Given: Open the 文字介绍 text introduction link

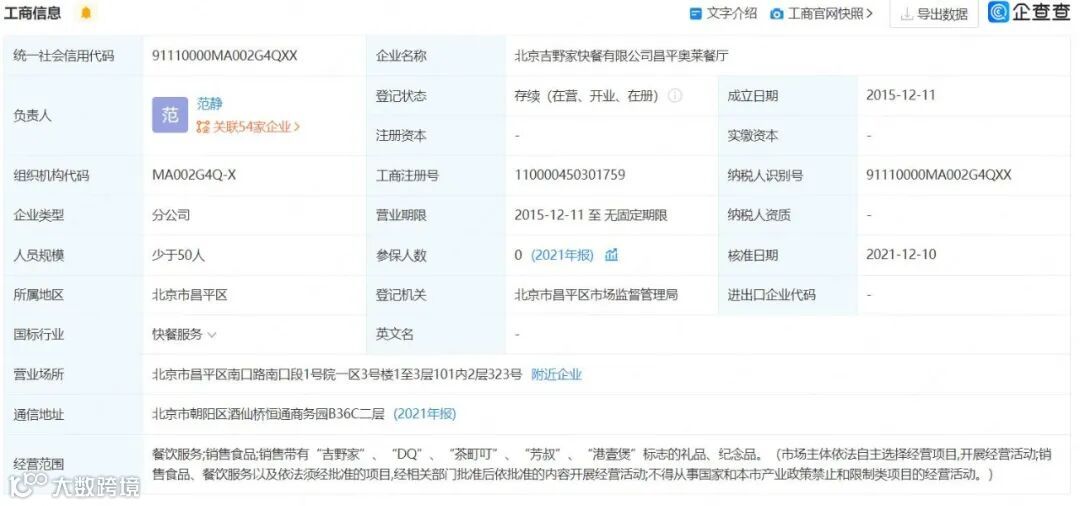Looking at the screenshot, I should [731, 13].
